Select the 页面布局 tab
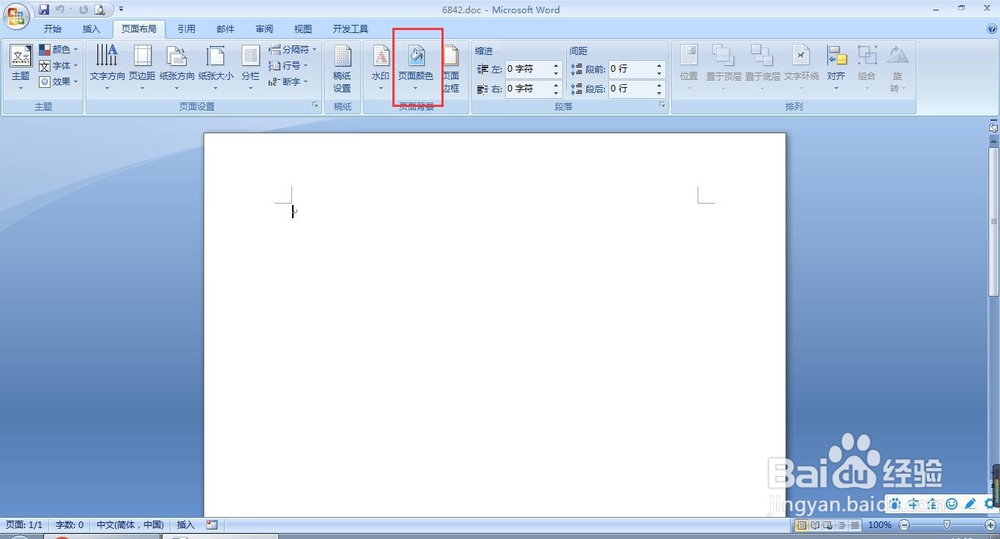Viewport: 1000px width, 539px height. pos(139,29)
